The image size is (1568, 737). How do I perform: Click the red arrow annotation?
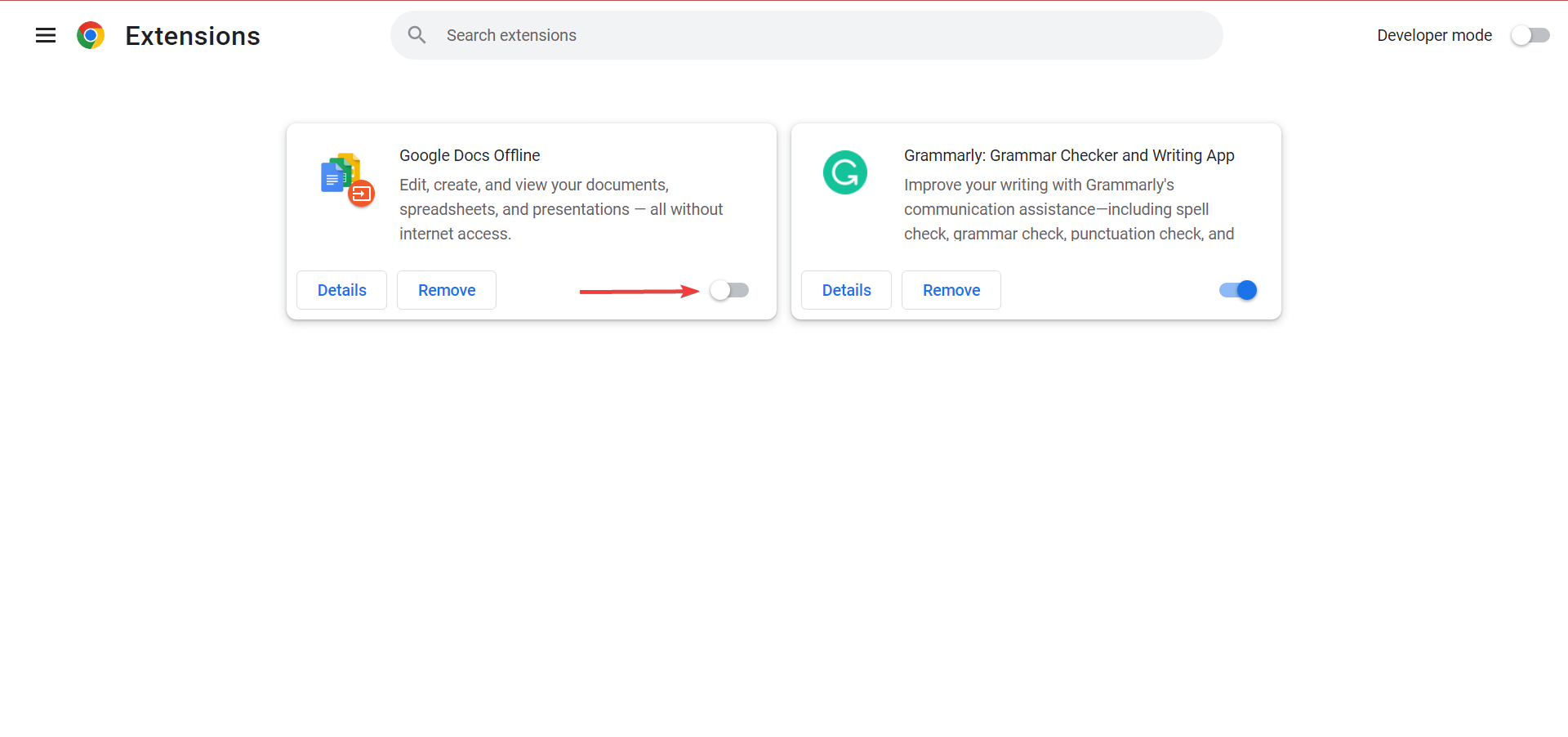tap(639, 291)
